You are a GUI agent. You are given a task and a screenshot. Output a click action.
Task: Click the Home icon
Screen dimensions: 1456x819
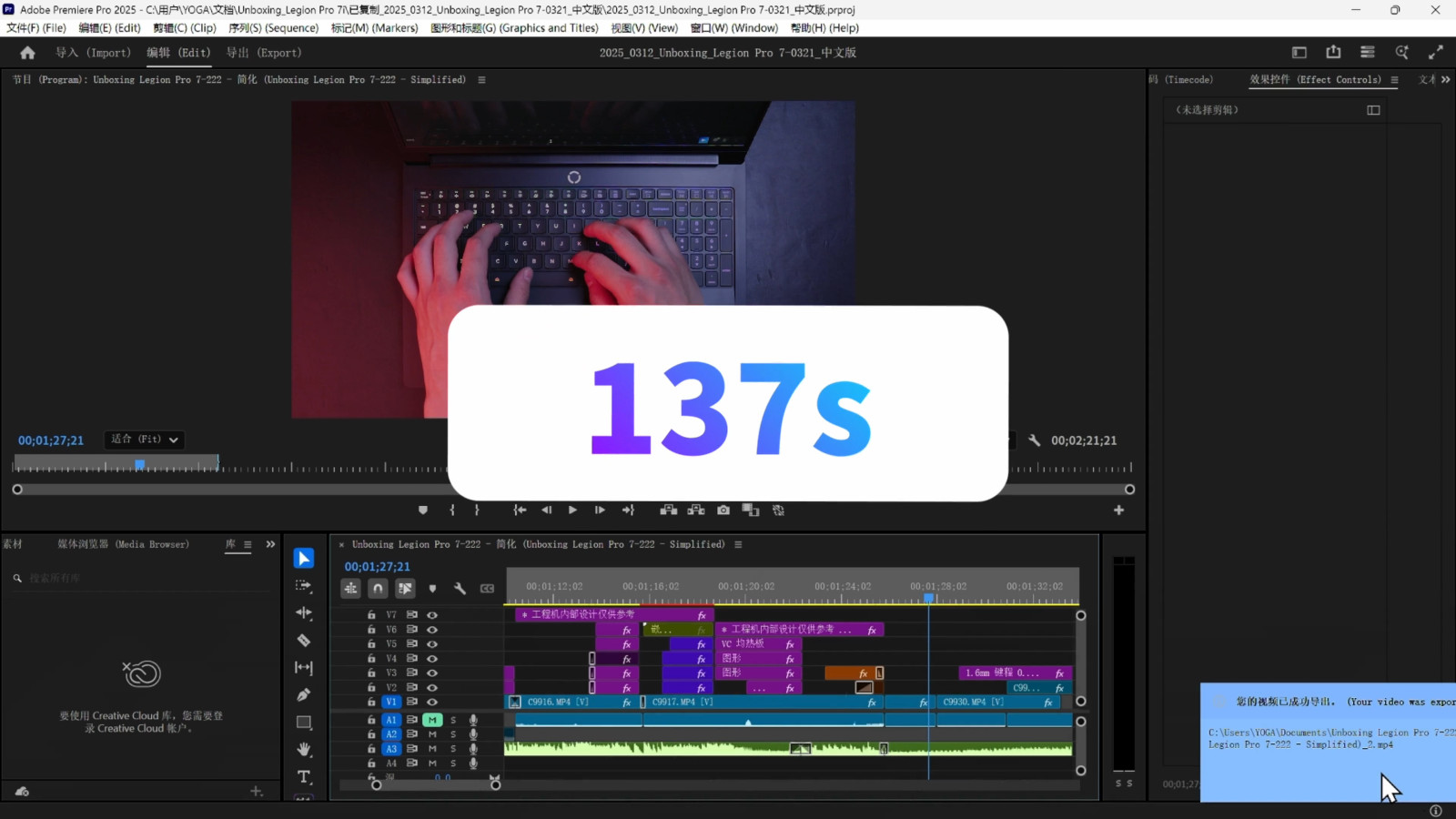coord(27,53)
